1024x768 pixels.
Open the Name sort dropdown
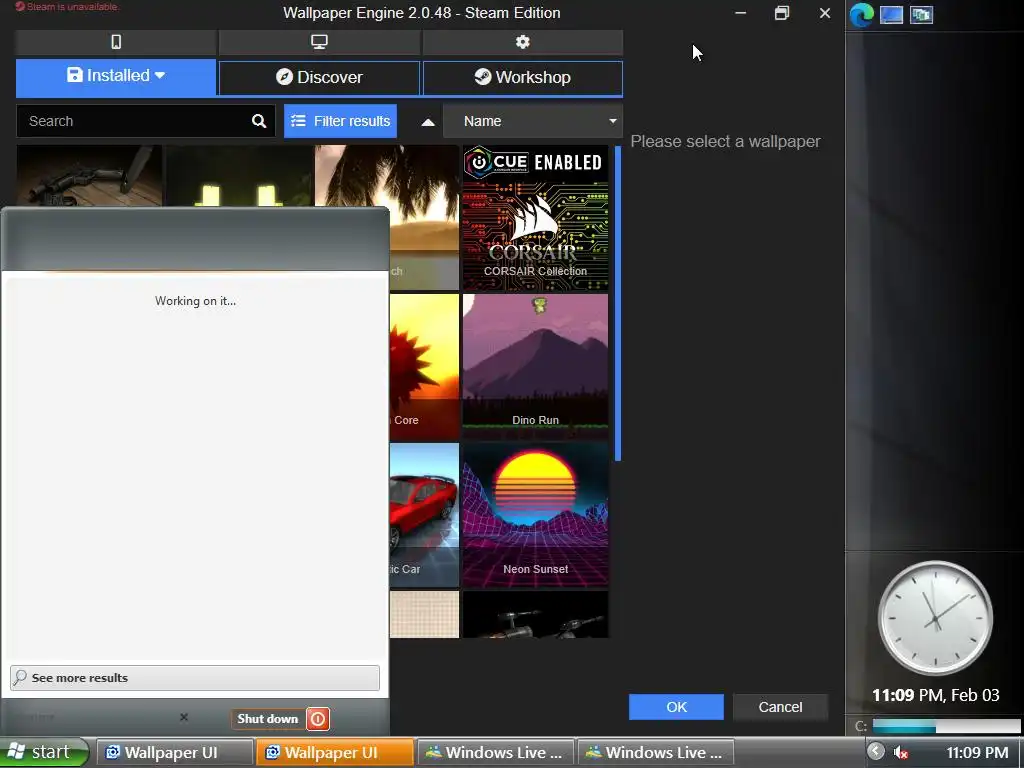click(533, 121)
